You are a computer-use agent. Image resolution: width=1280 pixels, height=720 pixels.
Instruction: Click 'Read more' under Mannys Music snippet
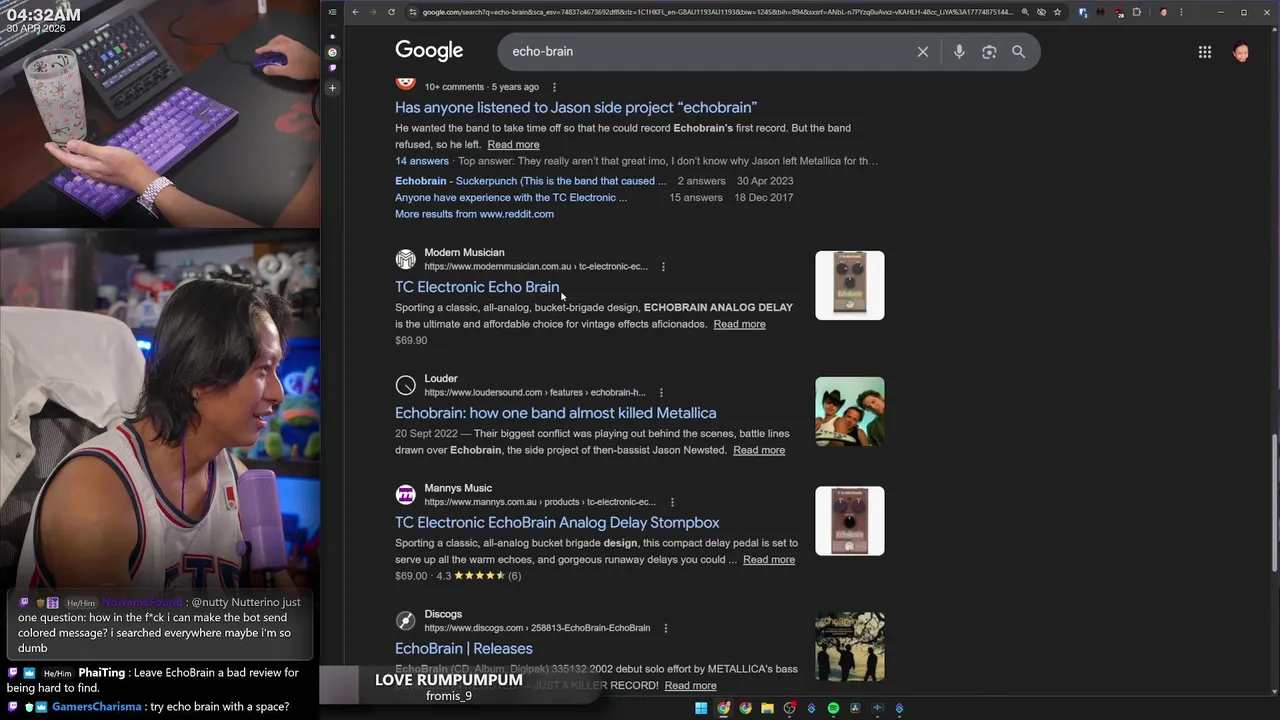769,560
